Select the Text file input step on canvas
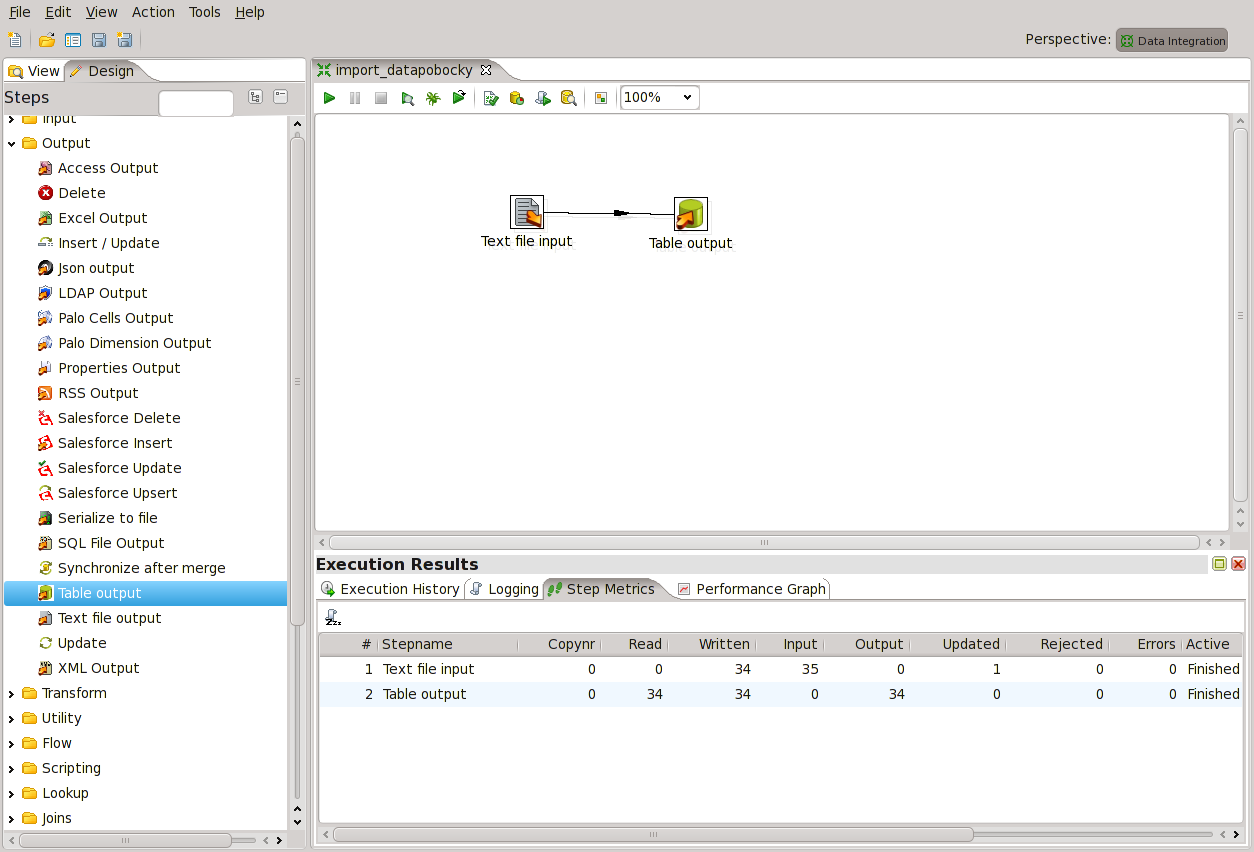 [527, 212]
